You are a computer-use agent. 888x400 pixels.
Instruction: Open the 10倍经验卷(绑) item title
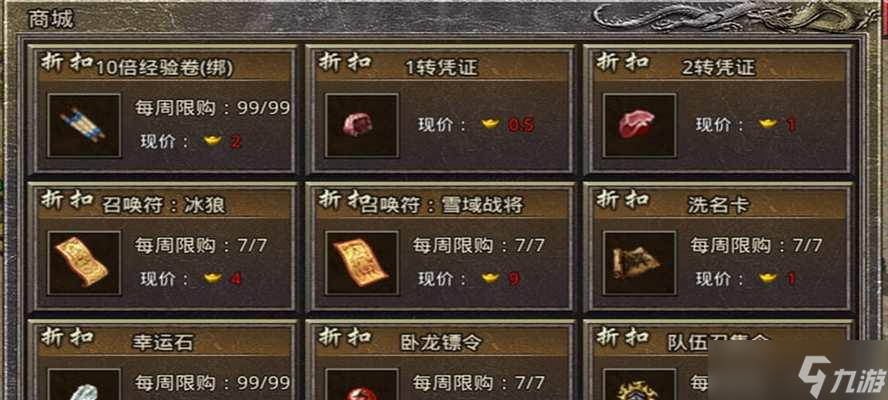[x=164, y=68]
